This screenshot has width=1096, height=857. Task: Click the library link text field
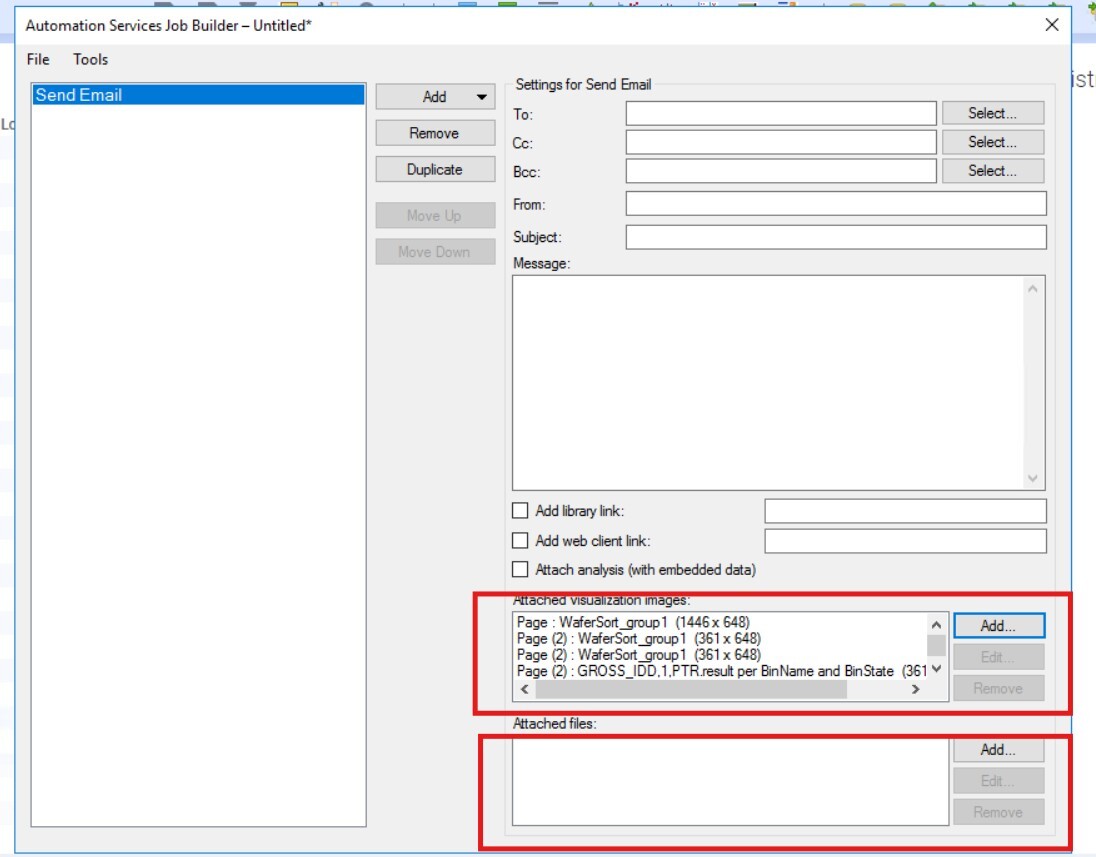(x=905, y=511)
